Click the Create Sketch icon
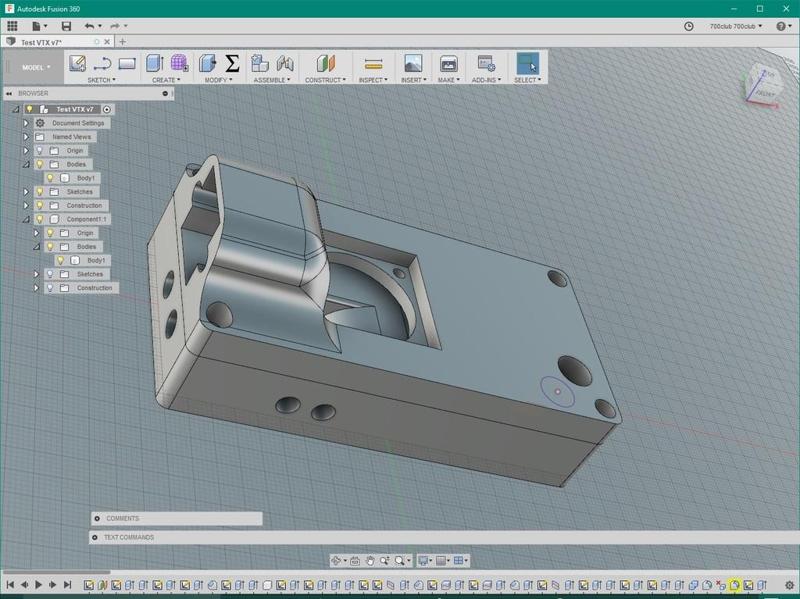Image resolution: width=800 pixels, height=599 pixels. 77,64
